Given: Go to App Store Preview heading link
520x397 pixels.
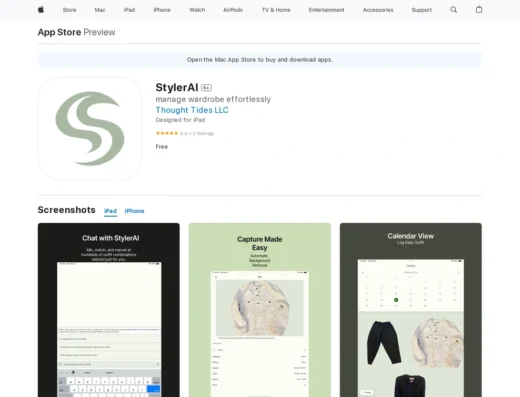Looking at the screenshot, I should point(76,32).
